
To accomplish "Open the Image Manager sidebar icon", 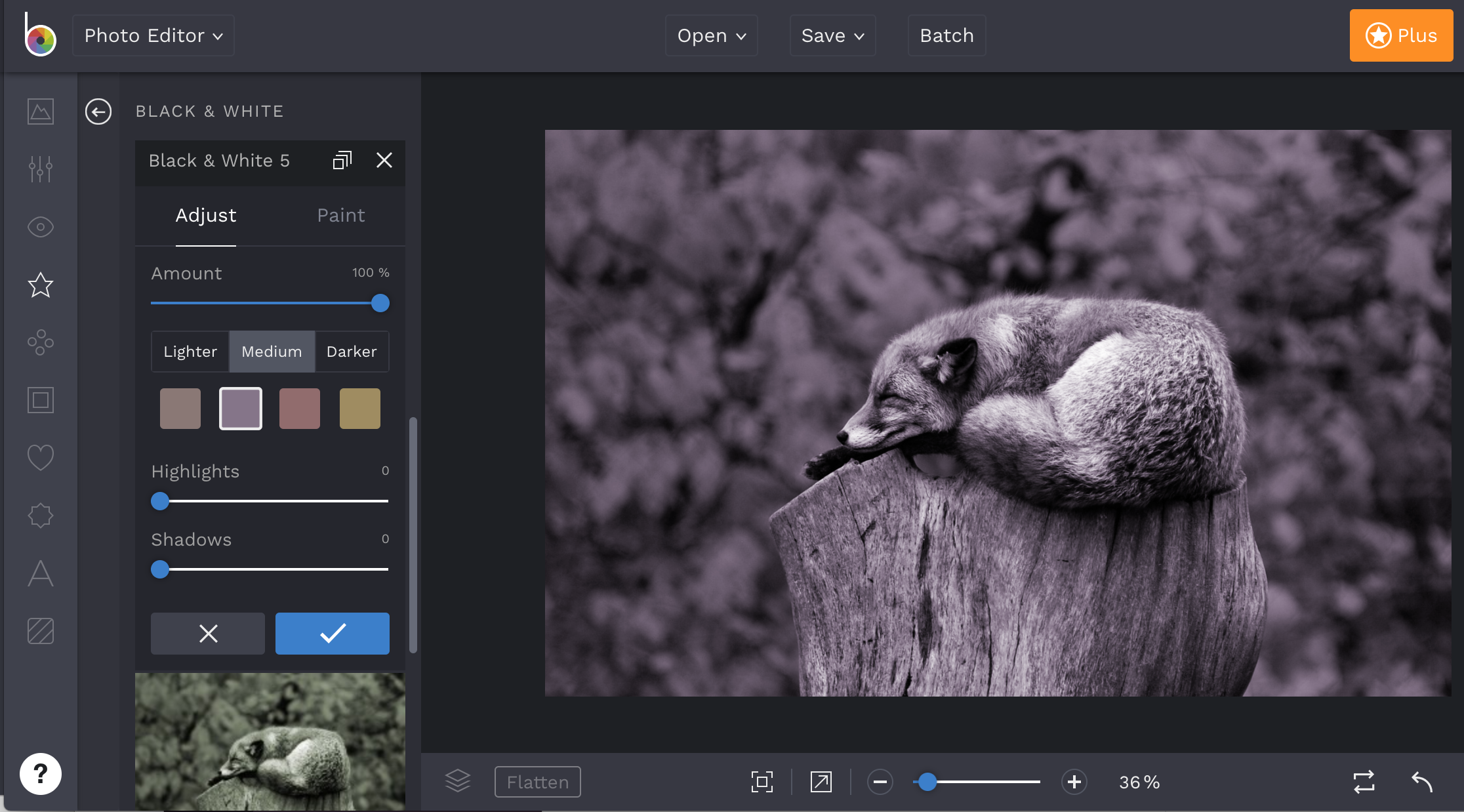I will [41, 112].
